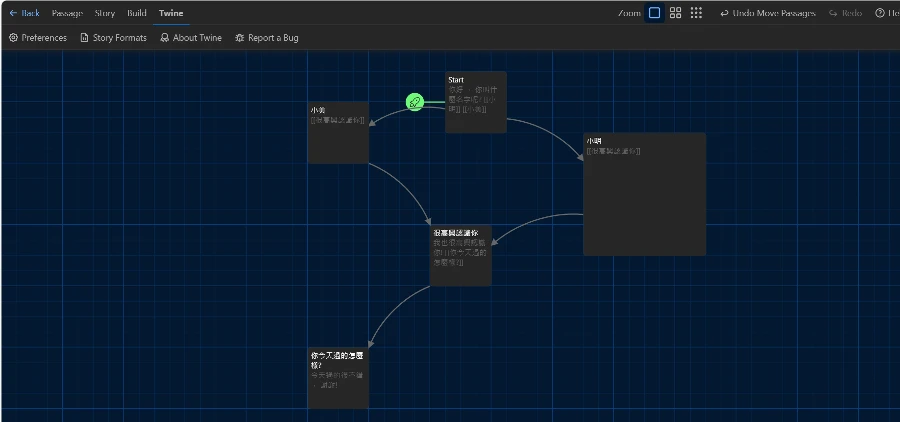Image resolution: width=900 pixels, height=422 pixels.
Task: Click the Redo button
Action: tap(845, 13)
